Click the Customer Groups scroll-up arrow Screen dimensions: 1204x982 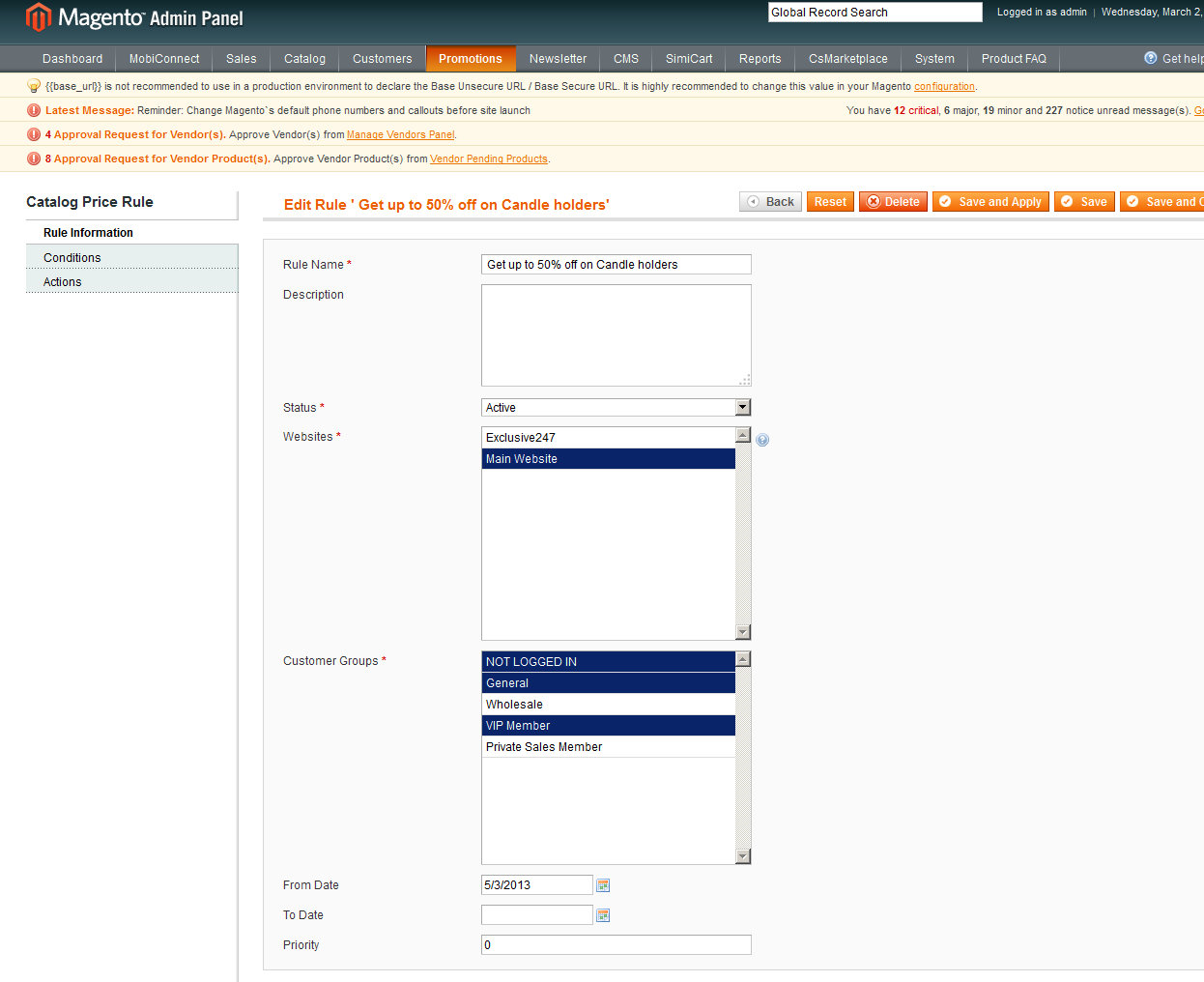[743, 659]
